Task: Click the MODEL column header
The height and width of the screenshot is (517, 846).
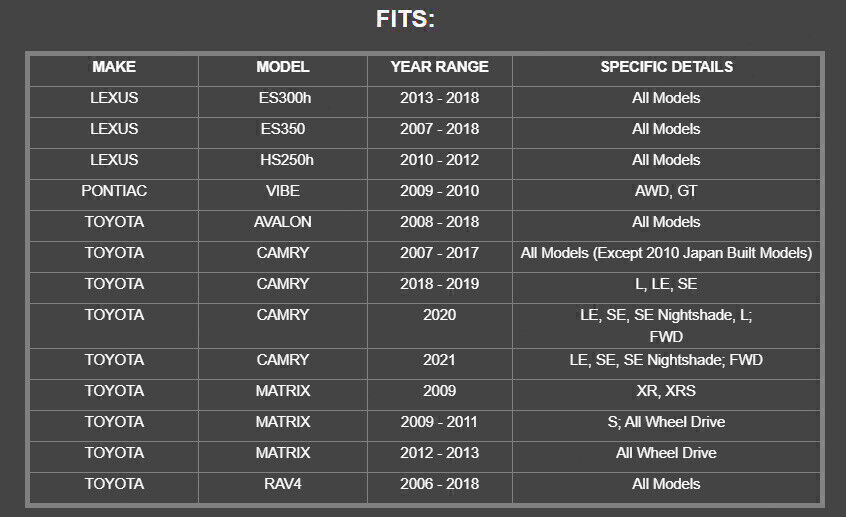Action: 283,67
